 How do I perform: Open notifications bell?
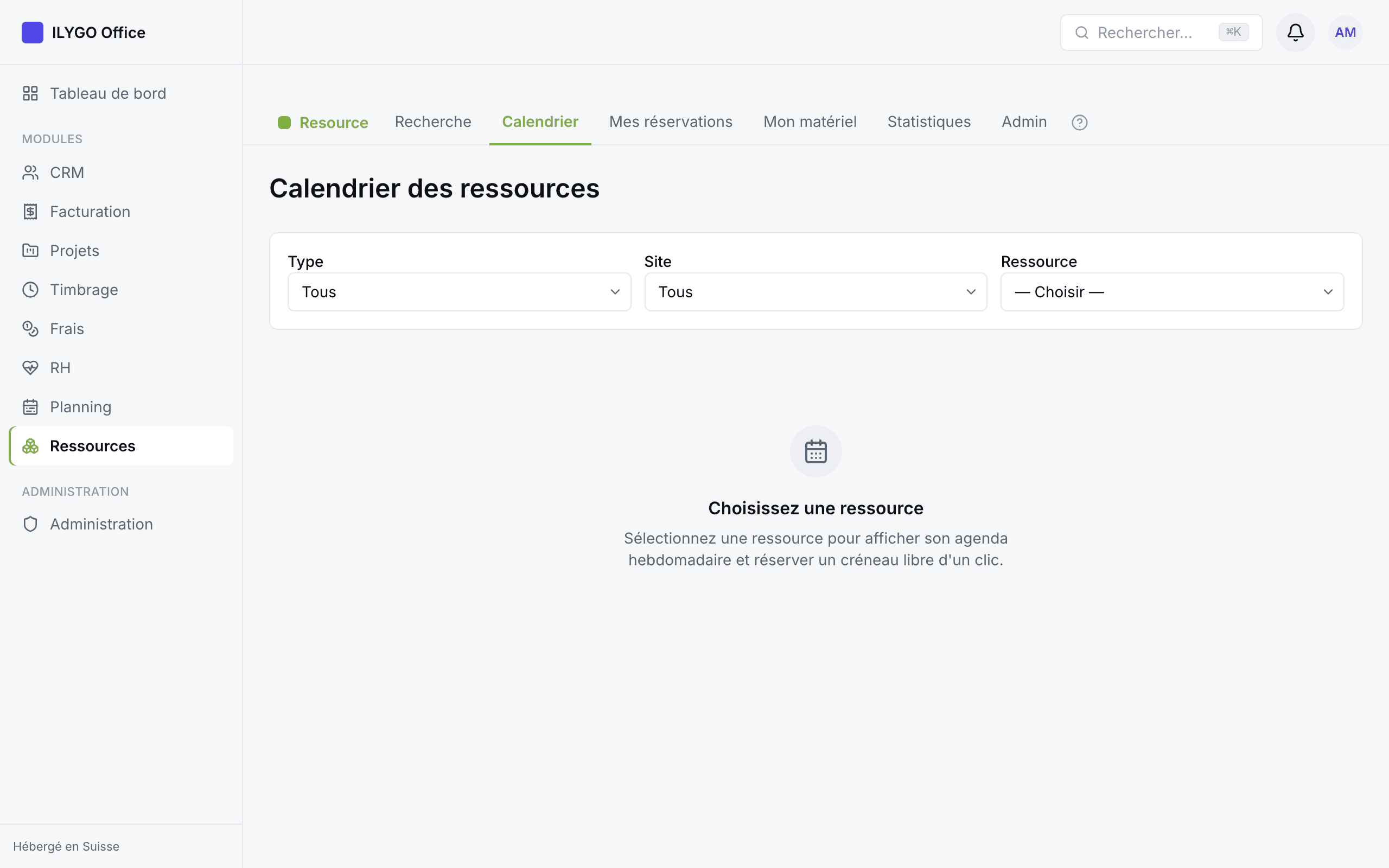coord(1296,32)
